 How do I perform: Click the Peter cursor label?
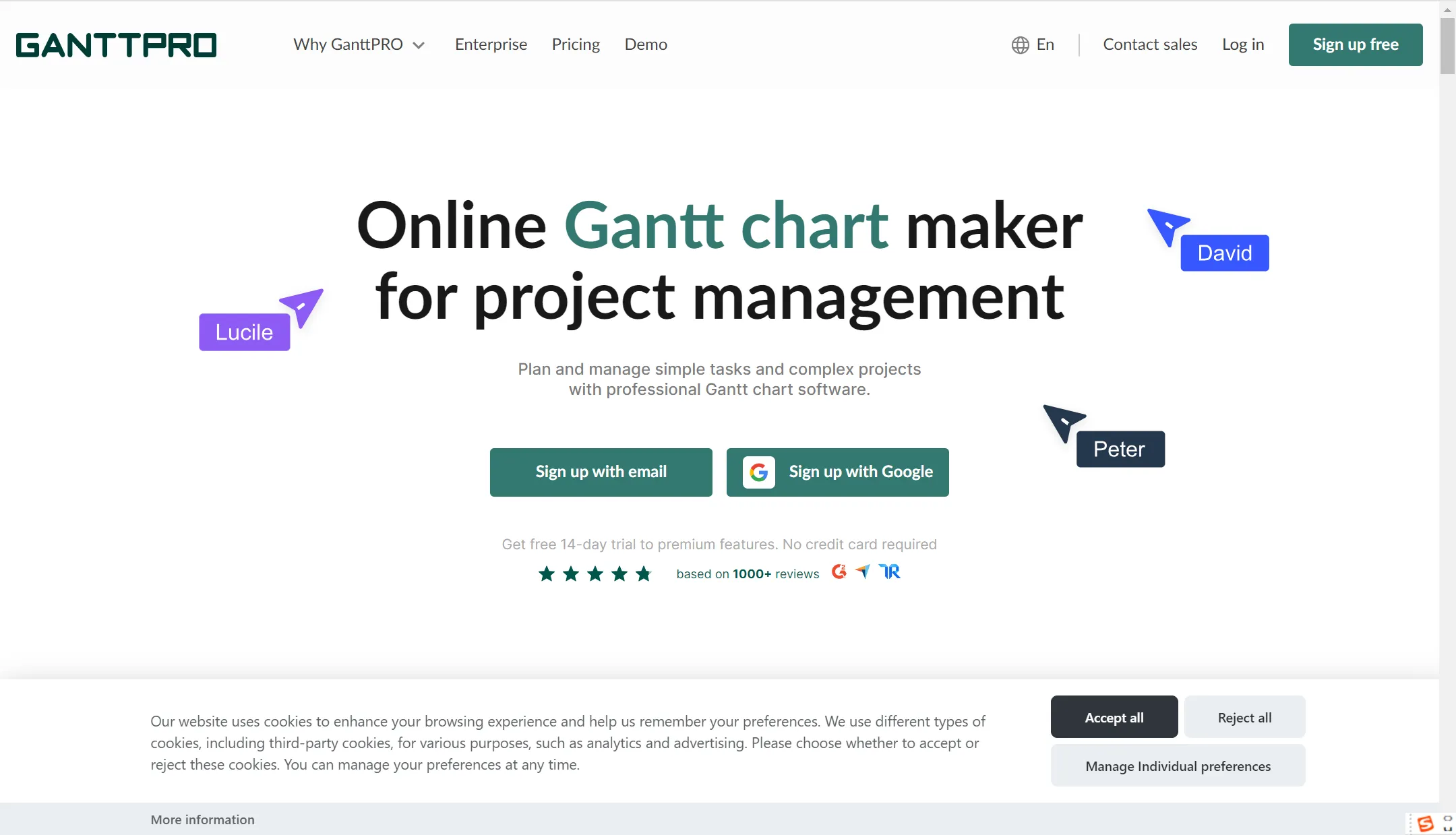1120,449
